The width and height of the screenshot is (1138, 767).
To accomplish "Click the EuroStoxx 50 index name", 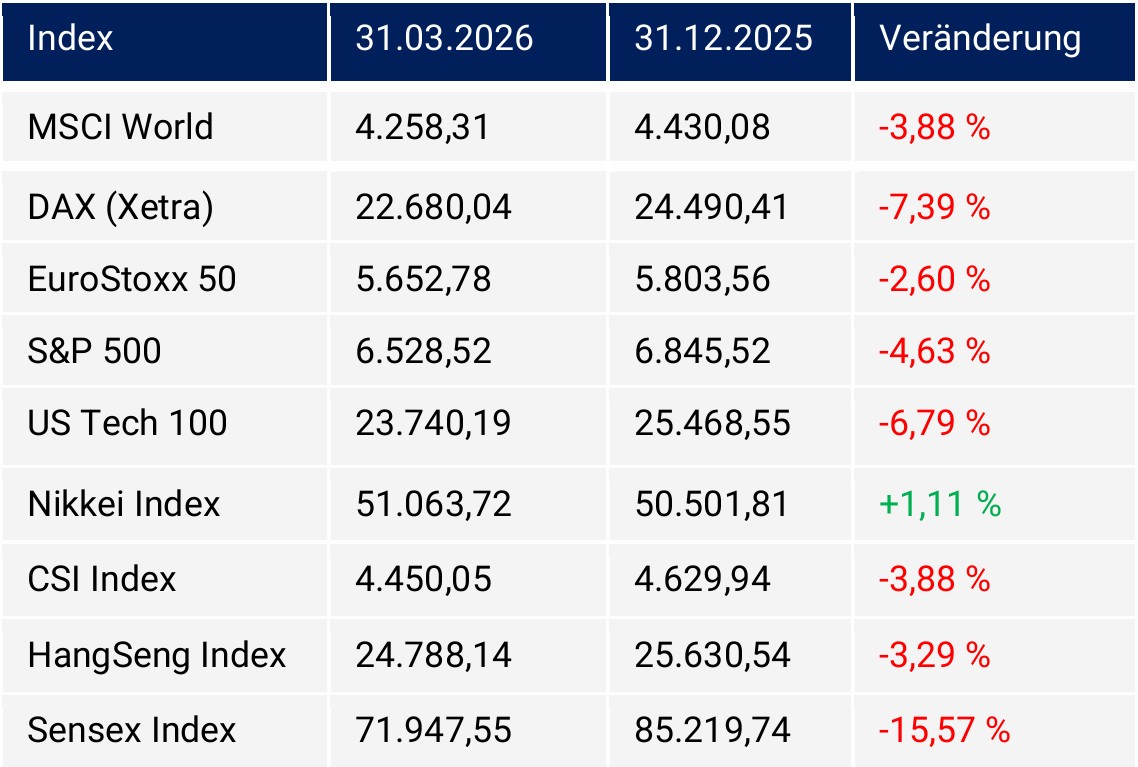I will coord(132,279).
